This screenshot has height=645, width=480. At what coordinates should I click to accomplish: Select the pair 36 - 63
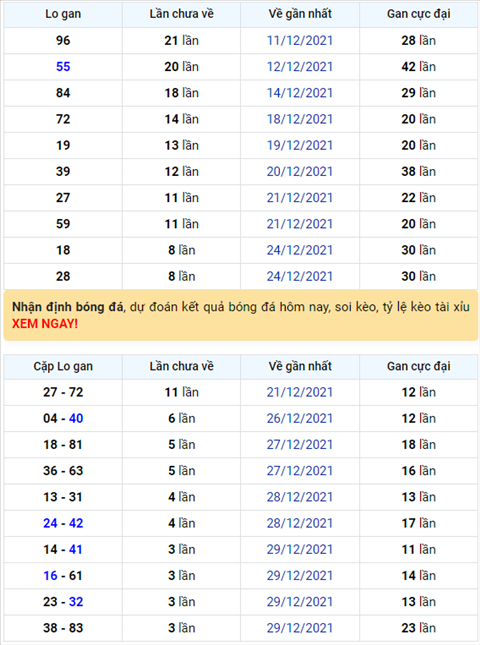(x=63, y=471)
